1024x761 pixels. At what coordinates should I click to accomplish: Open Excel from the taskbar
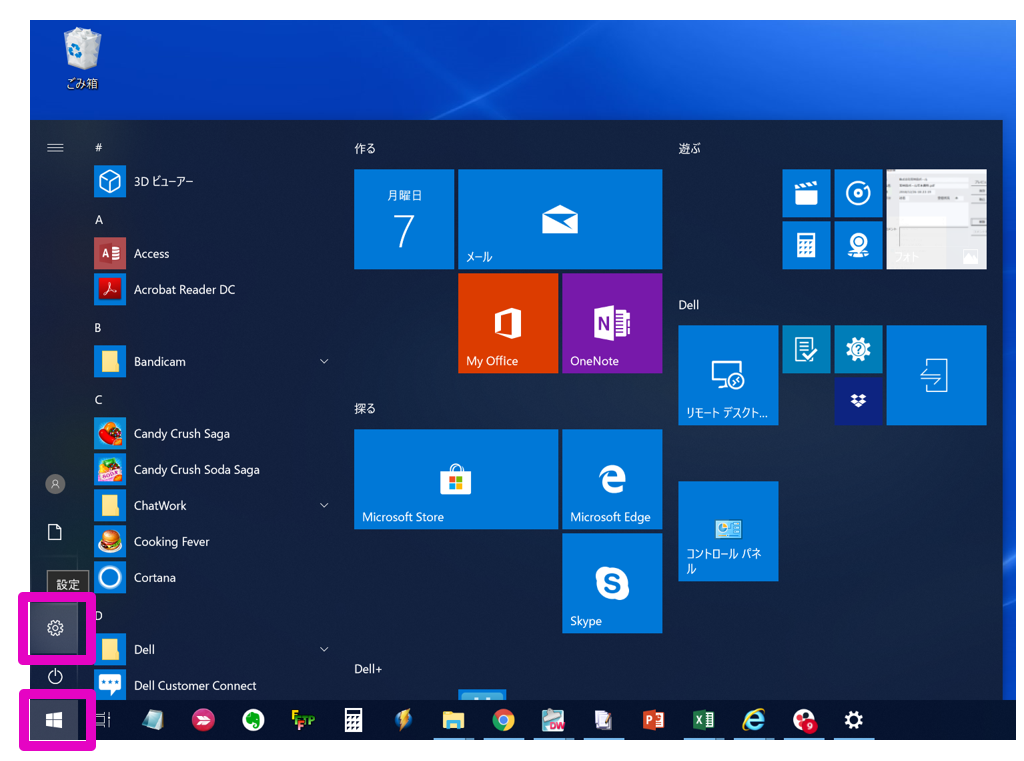tap(703, 720)
